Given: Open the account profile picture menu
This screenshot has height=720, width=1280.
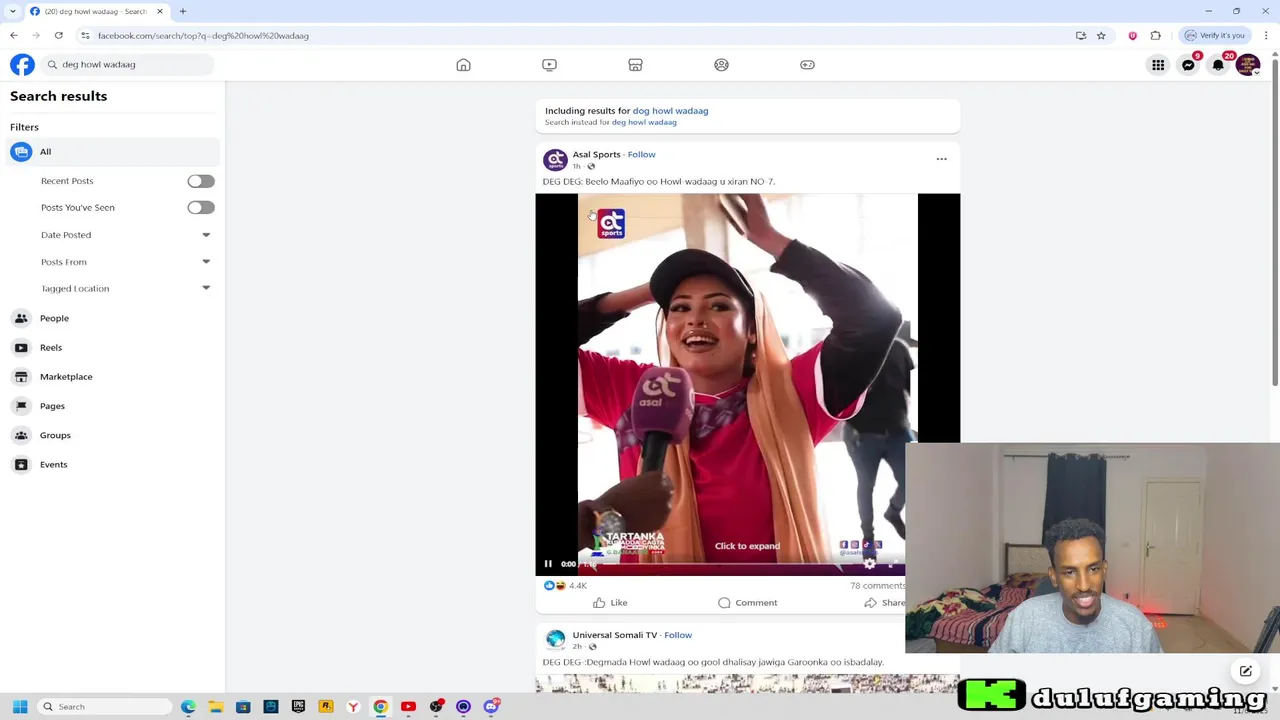Looking at the screenshot, I should tap(1248, 65).
